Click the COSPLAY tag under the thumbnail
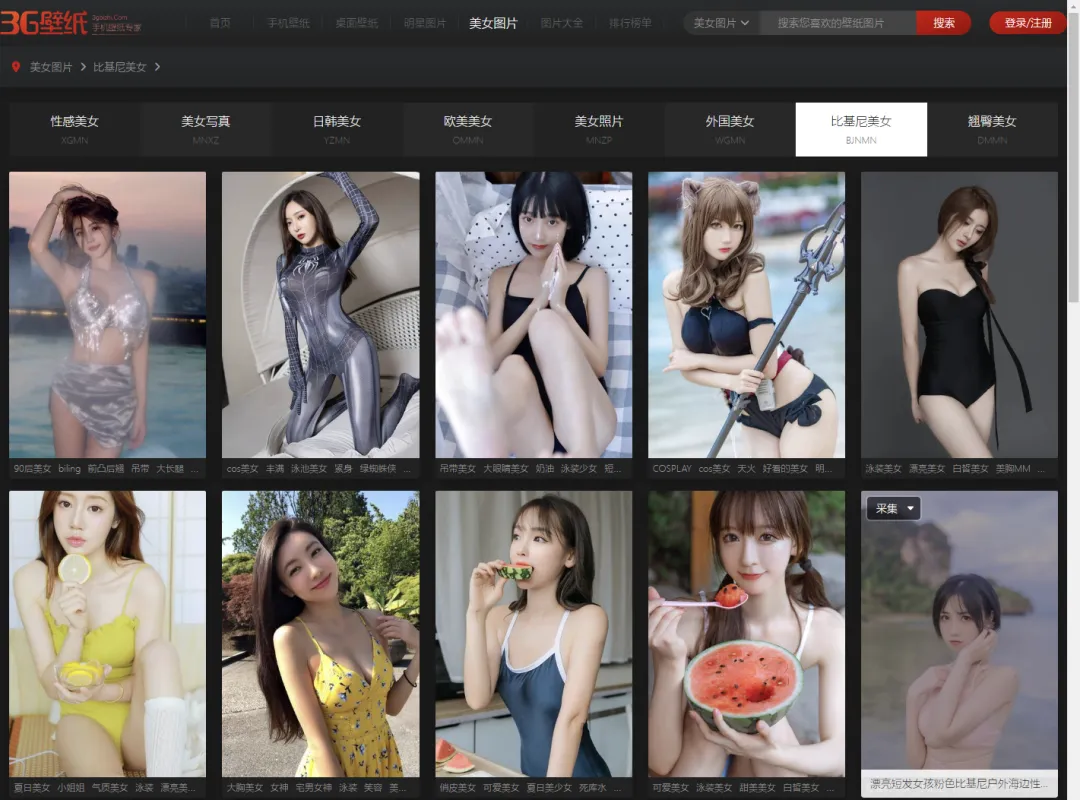The image size is (1080, 800). pos(671,468)
